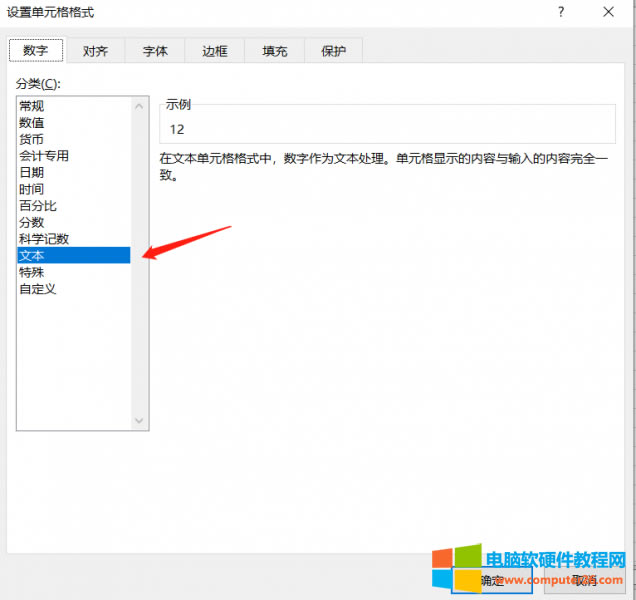
Task: Switch to the 对齐 tab
Action: [95, 51]
